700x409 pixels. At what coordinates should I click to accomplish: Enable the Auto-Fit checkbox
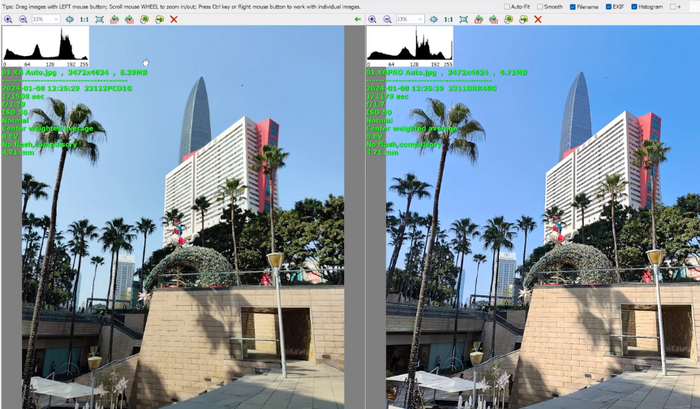pyautogui.click(x=507, y=7)
